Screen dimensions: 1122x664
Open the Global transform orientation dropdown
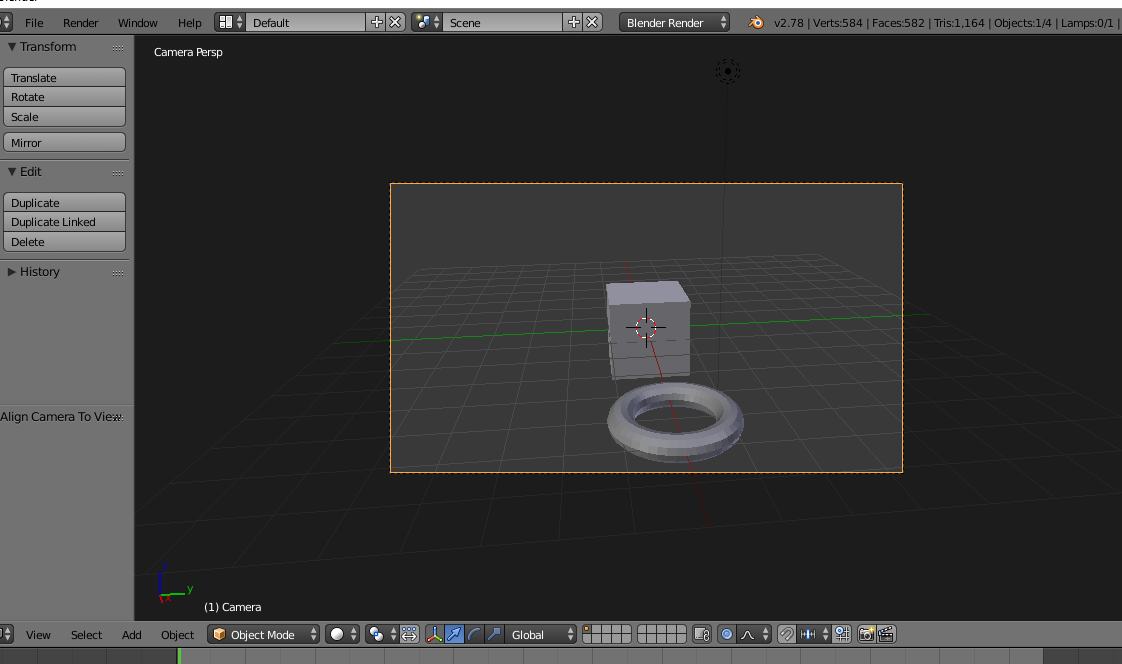coord(540,634)
